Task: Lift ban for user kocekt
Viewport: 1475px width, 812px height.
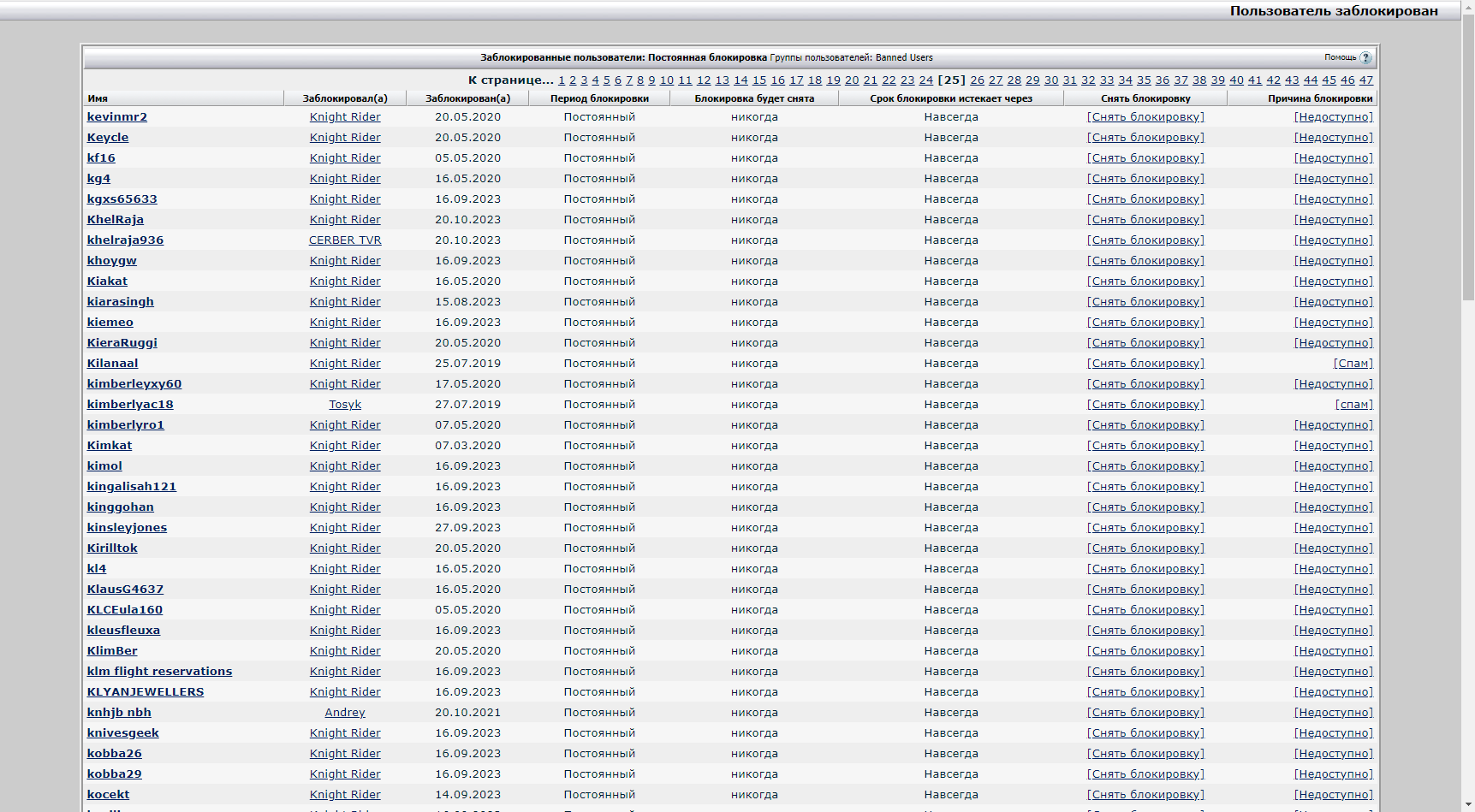Action: click(1145, 795)
